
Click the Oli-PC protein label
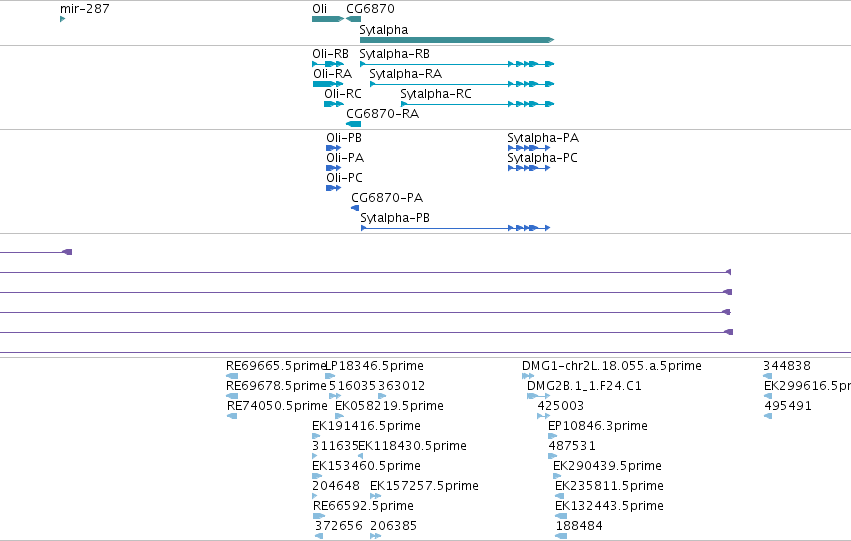coord(344,178)
